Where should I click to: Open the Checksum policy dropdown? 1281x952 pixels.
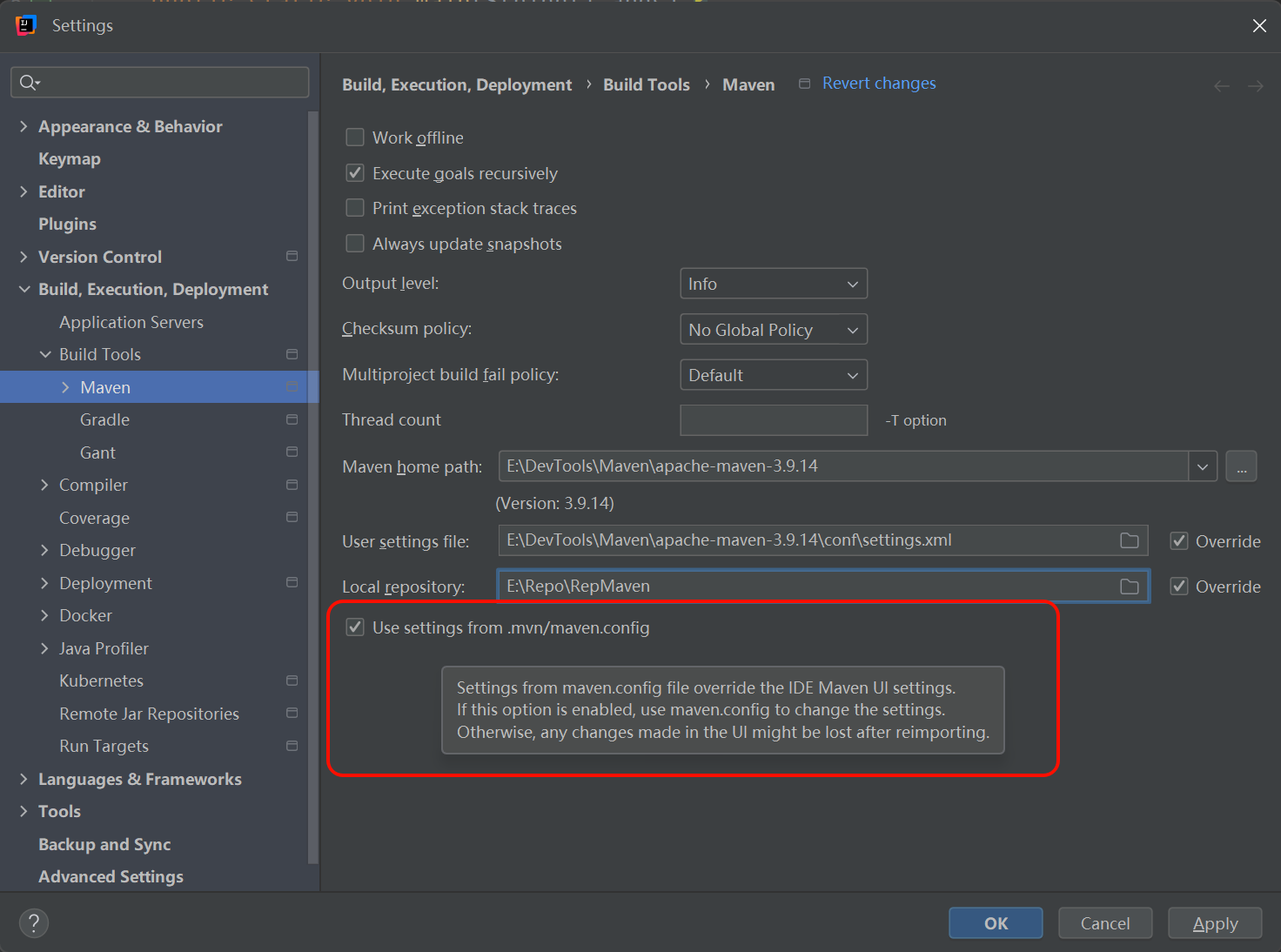click(x=774, y=330)
